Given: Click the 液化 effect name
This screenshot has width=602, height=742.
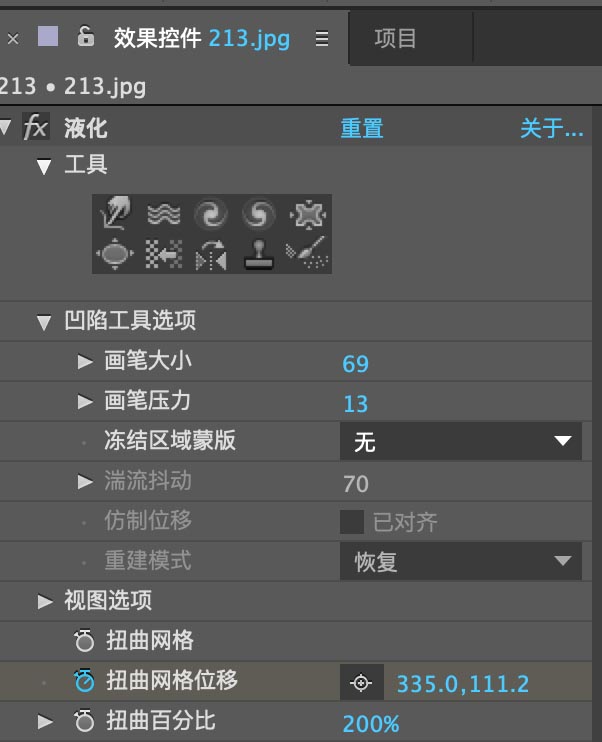Looking at the screenshot, I should [x=86, y=128].
